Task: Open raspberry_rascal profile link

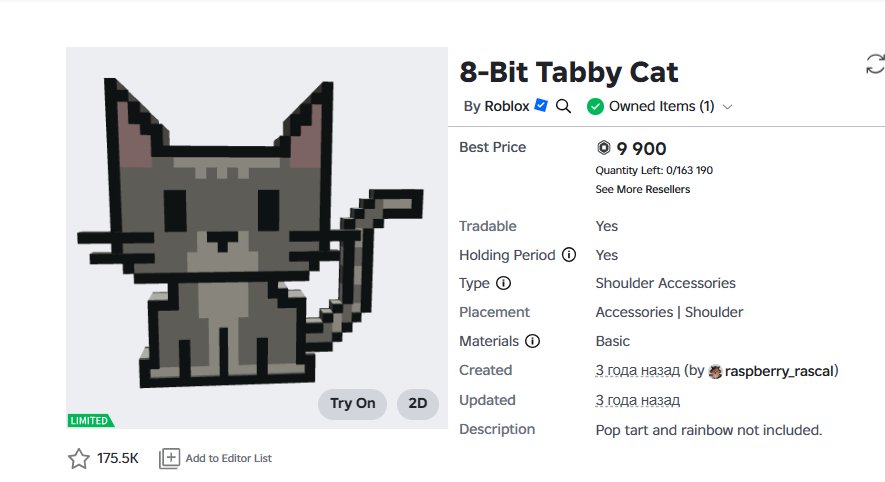Action: coord(779,371)
